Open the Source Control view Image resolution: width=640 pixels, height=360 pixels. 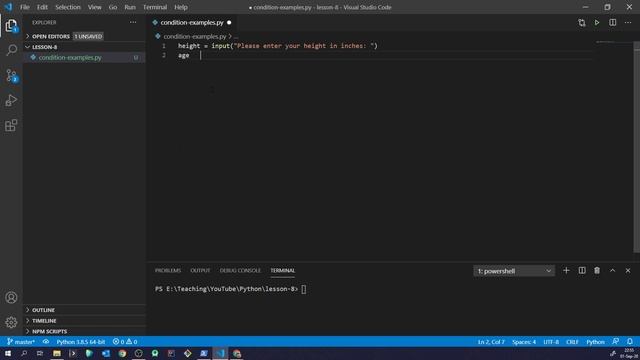pyautogui.click(x=11, y=76)
